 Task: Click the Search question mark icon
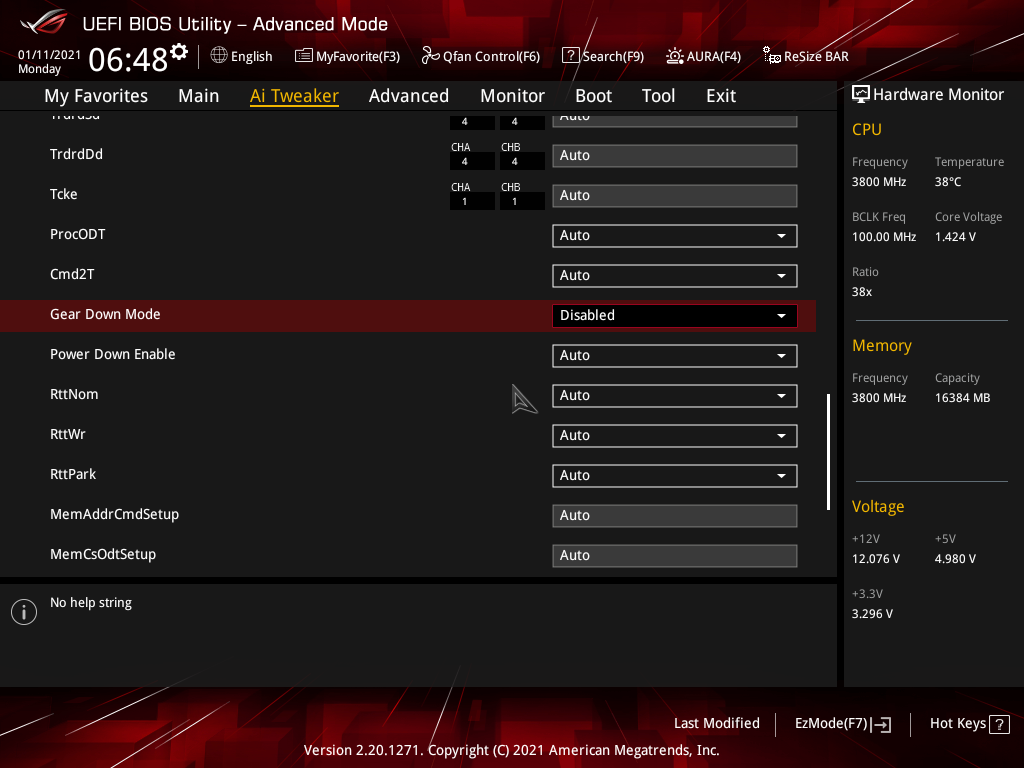pyautogui.click(x=570, y=56)
